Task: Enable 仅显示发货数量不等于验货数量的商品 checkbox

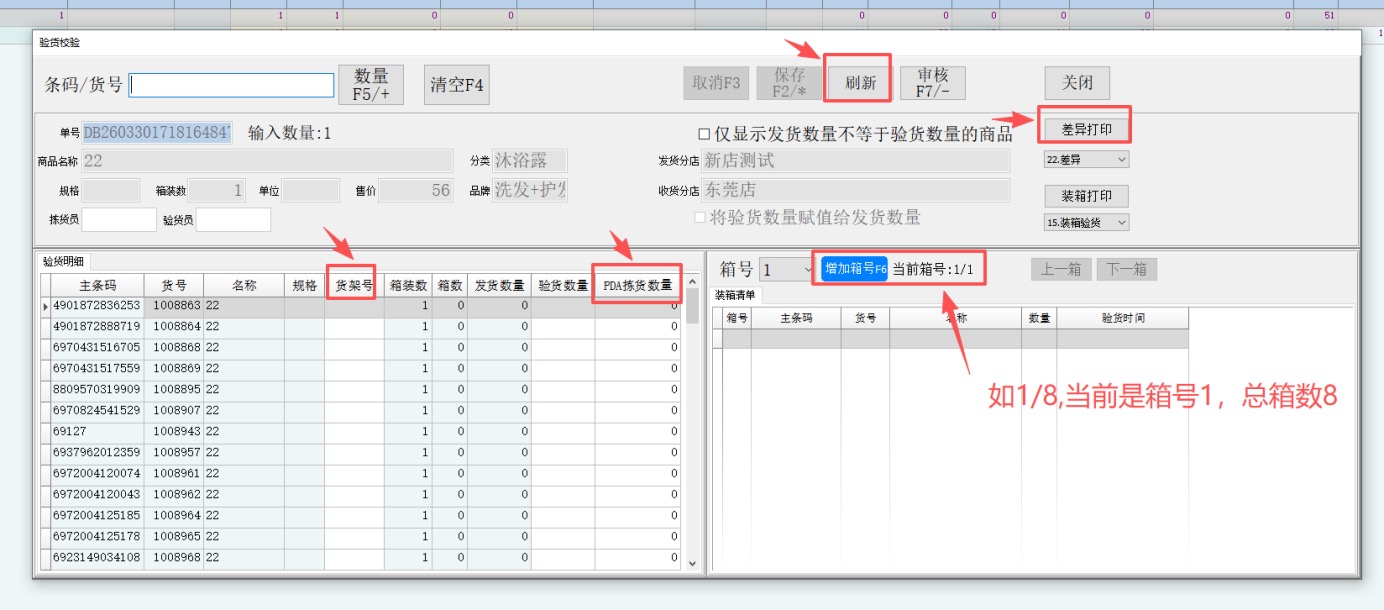Action: coord(704,134)
